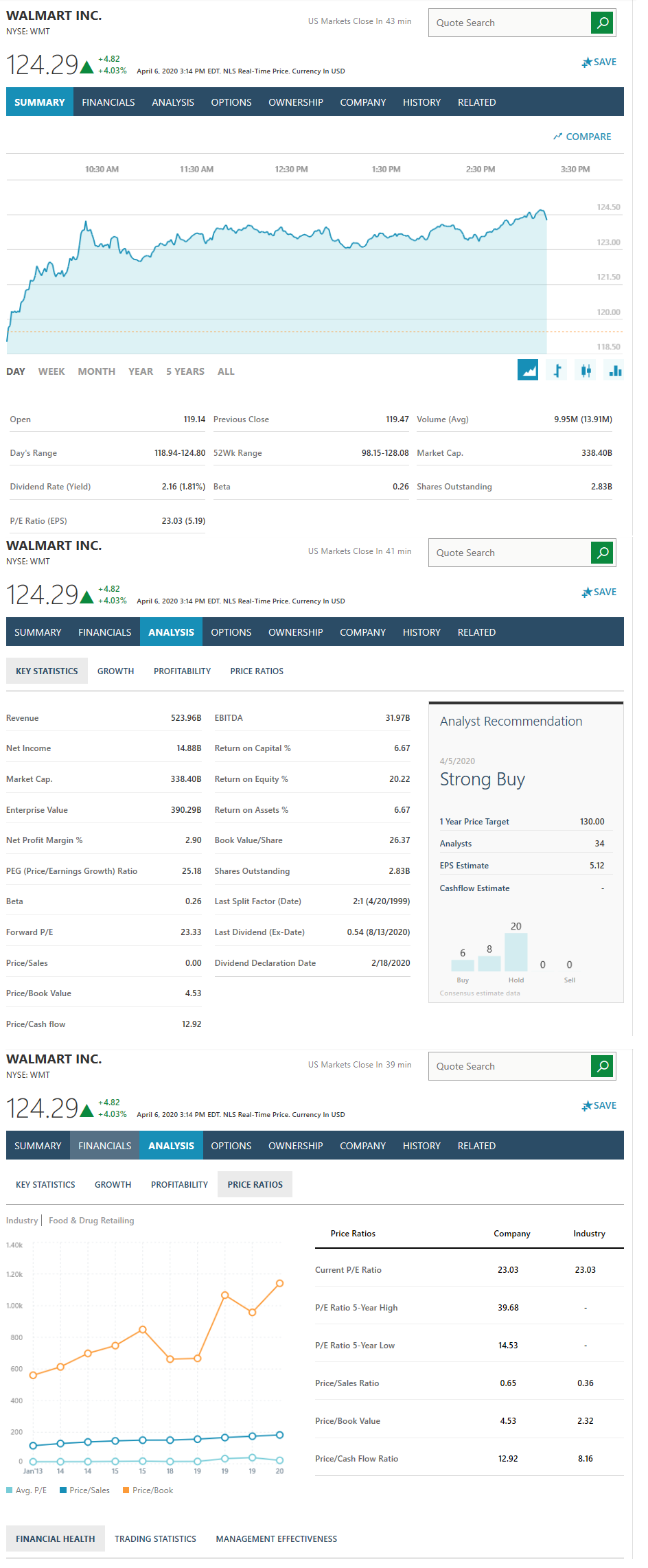This screenshot has width=648, height=1568.
Task: Click the highlighted SUMMARY tab
Action: pyautogui.click(x=40, y=102)
